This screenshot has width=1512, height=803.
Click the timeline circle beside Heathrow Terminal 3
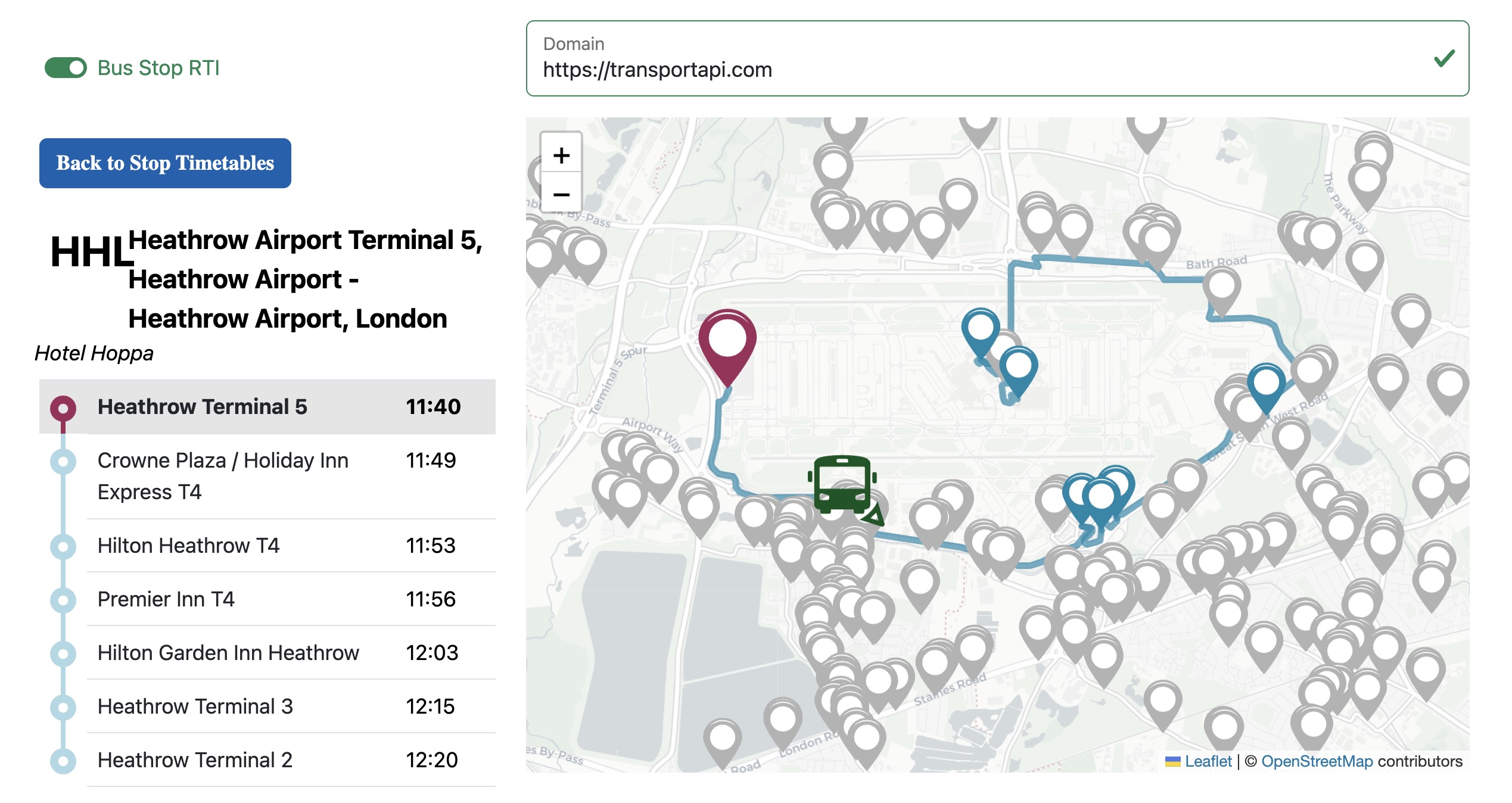(63, 707)
